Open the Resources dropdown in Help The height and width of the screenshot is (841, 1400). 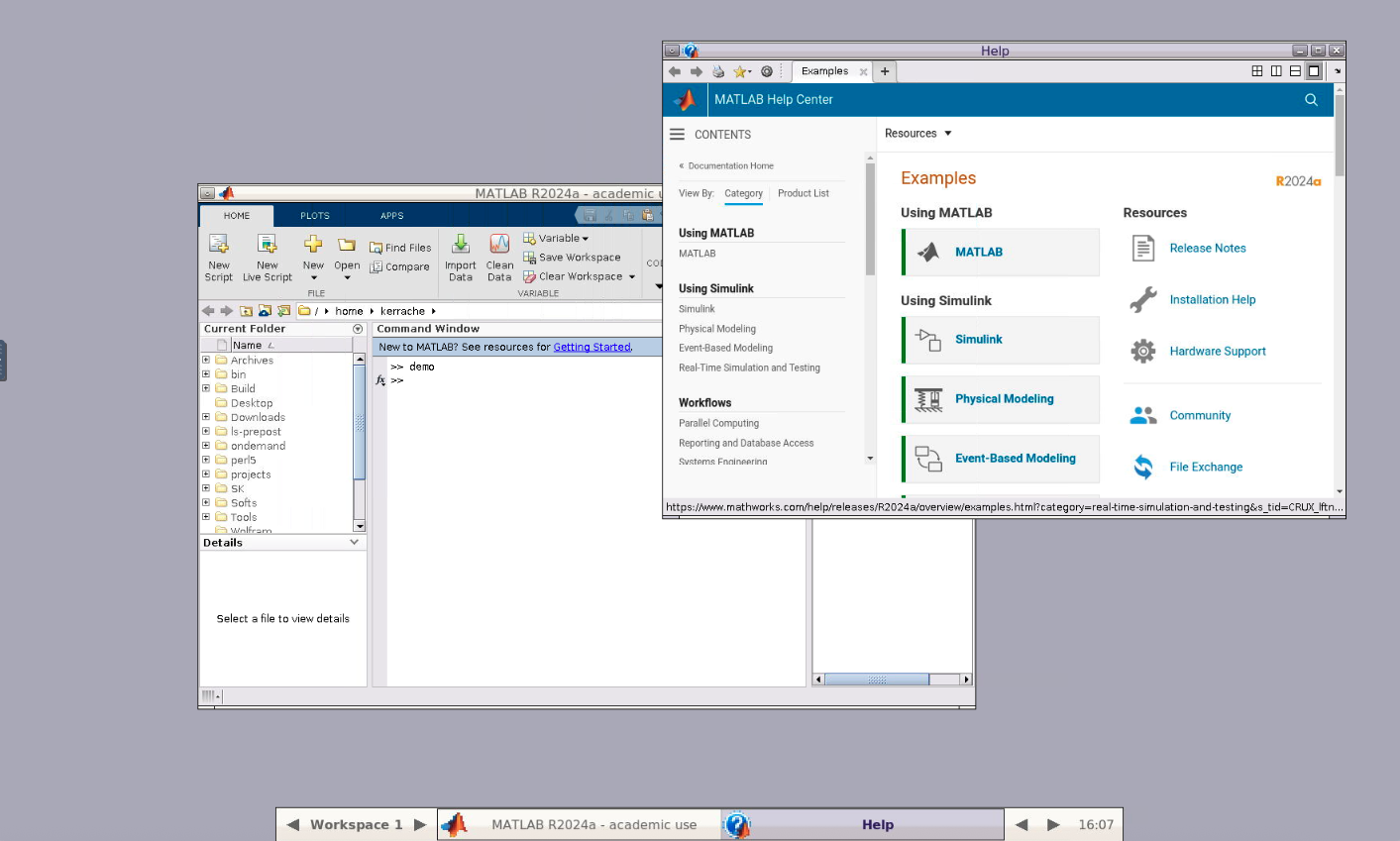click(918, 134)
